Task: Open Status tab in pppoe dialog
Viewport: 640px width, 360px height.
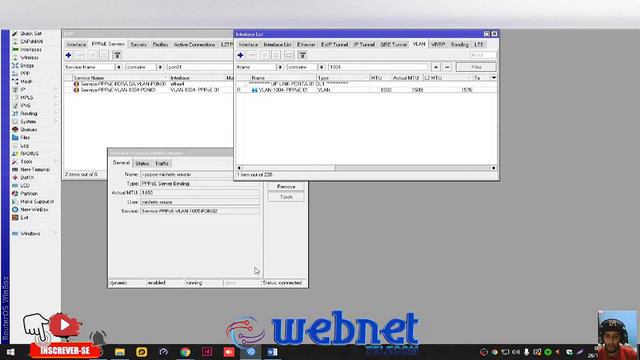Action: (142, 163)
